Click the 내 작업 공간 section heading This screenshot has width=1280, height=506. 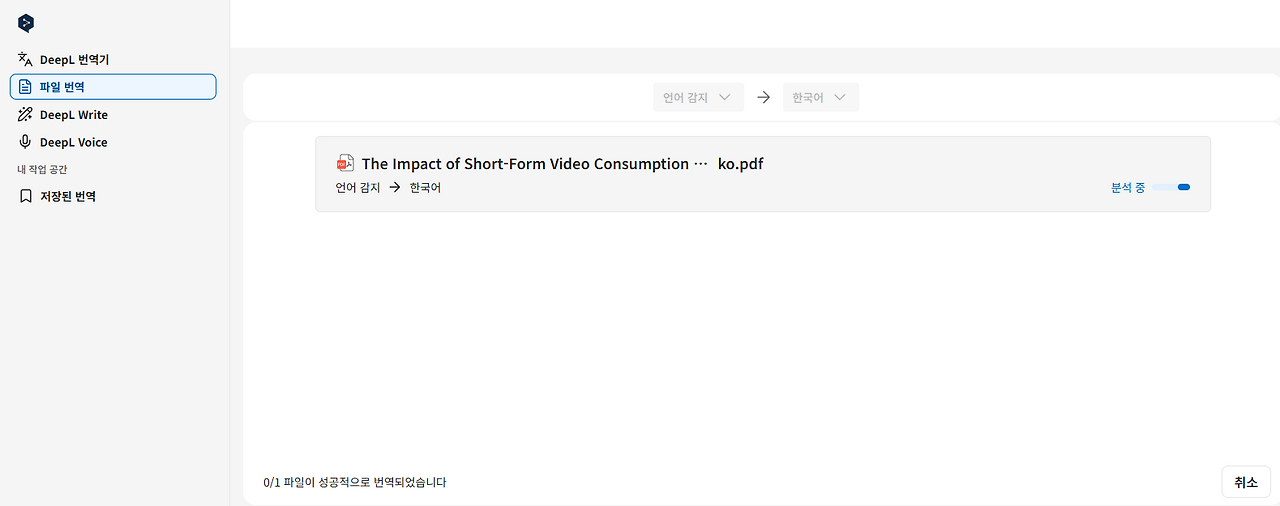click(43, 169)
